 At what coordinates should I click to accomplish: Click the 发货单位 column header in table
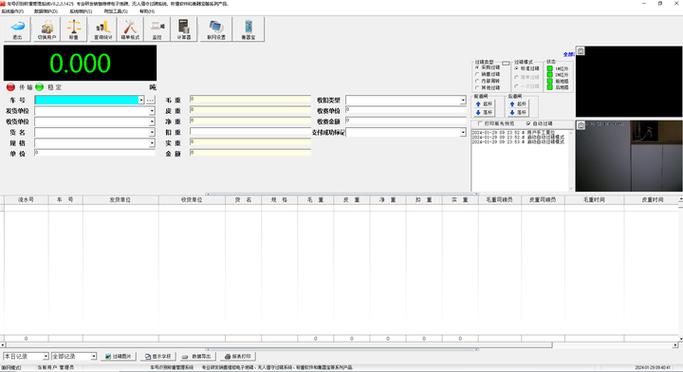tap(121, 200)
